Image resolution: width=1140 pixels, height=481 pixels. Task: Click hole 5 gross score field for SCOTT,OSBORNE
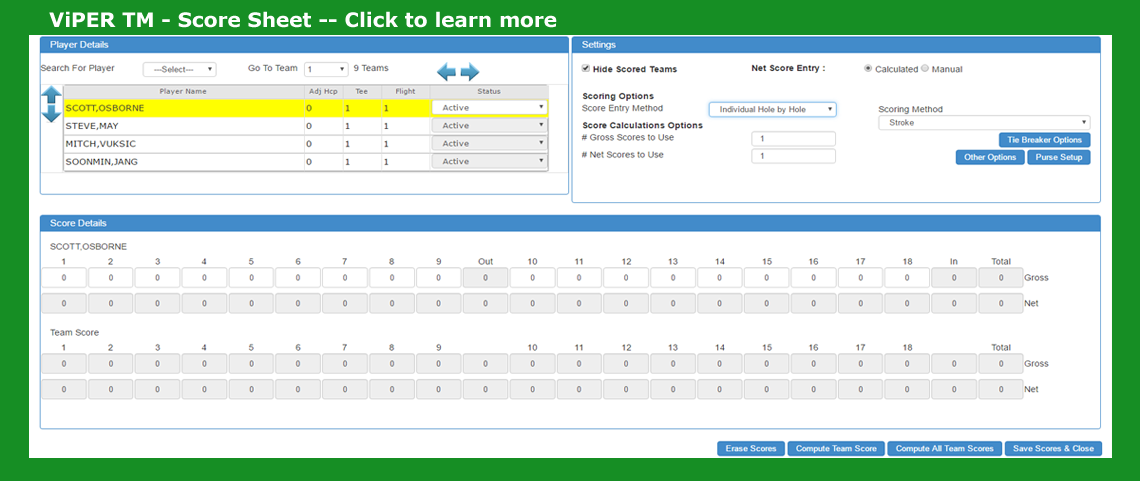click(251, 278)
